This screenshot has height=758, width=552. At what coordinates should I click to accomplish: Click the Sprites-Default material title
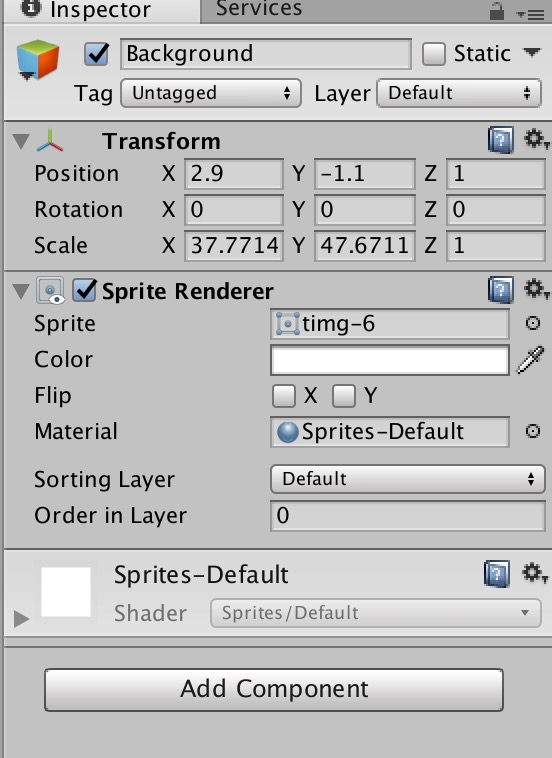[201, 575]
